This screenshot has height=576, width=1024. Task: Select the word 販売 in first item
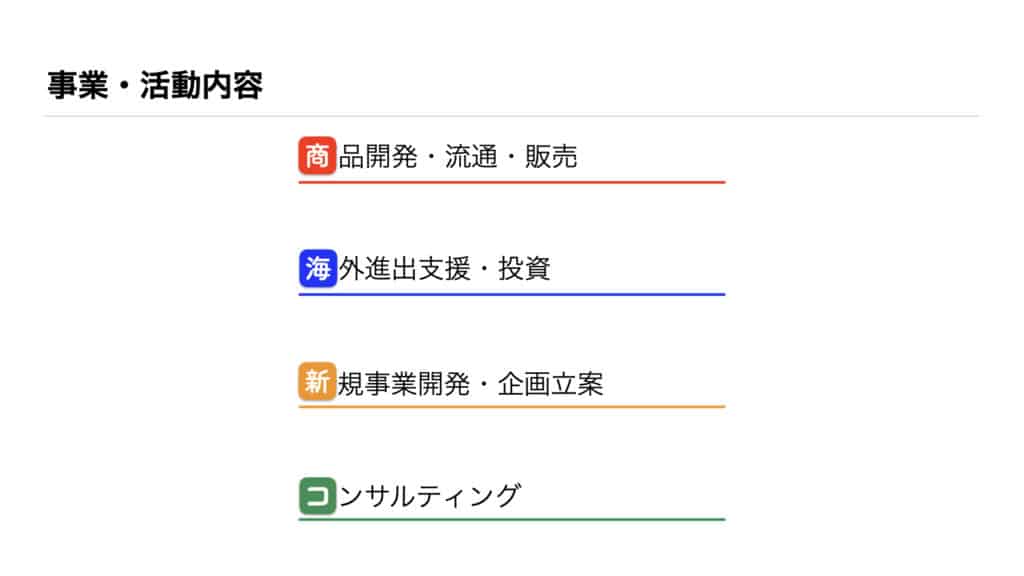click(551, 157)
